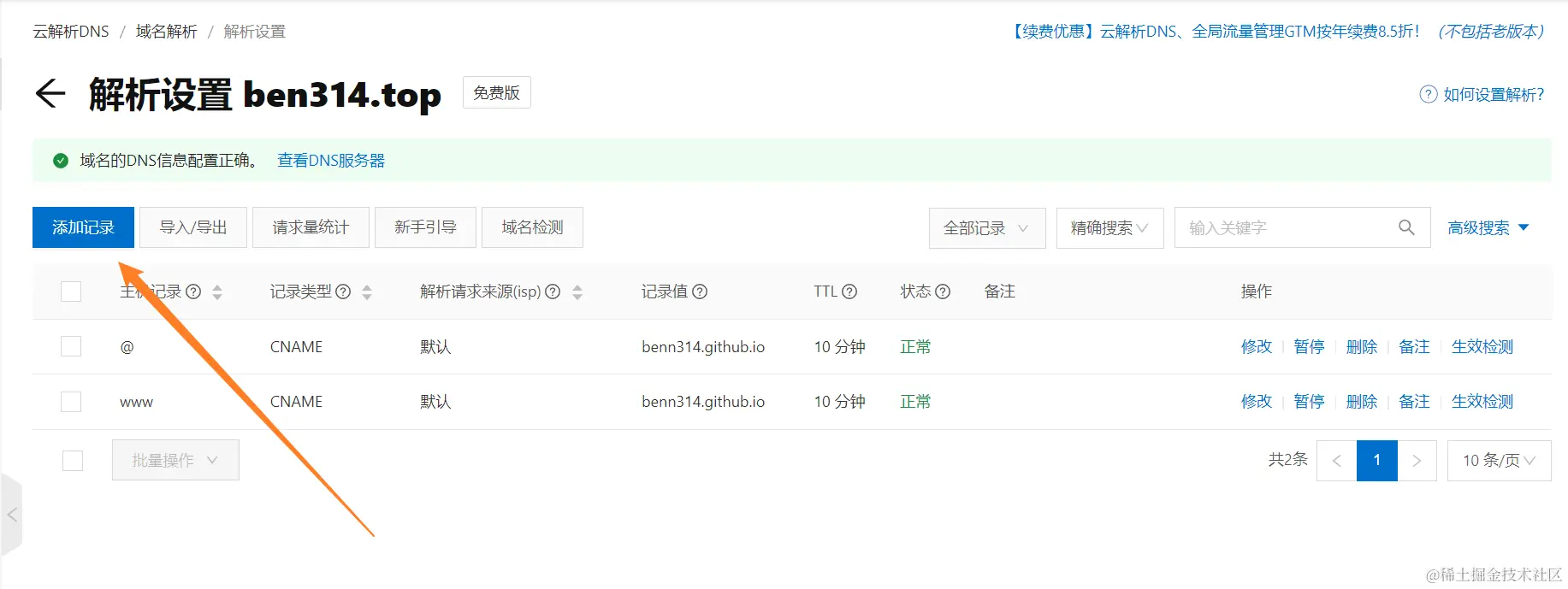Click benn314.github.io value in @ row

703,346
